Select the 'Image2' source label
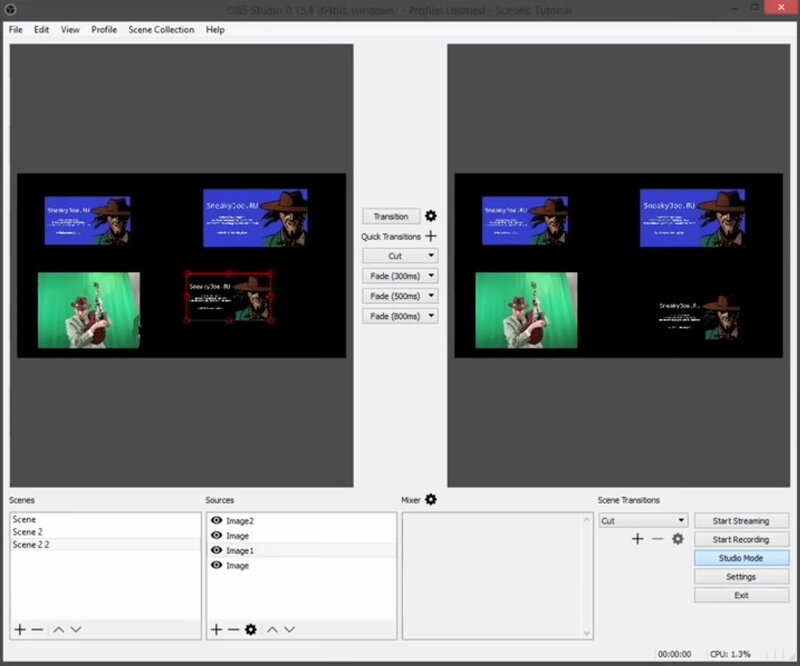Screen dimensions: 800x666 pos(240,521)
